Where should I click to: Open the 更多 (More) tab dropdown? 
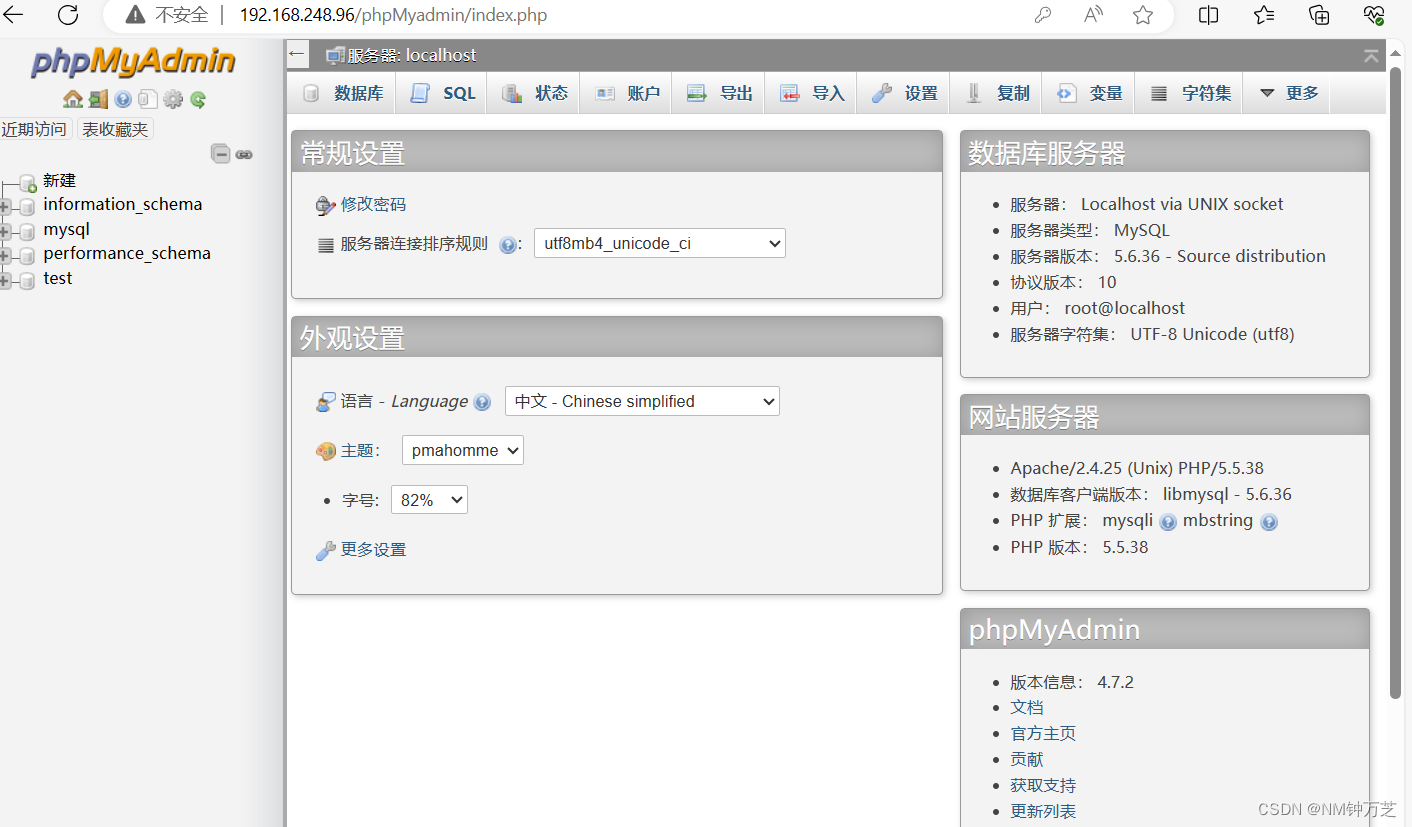tap(1288, 93)
